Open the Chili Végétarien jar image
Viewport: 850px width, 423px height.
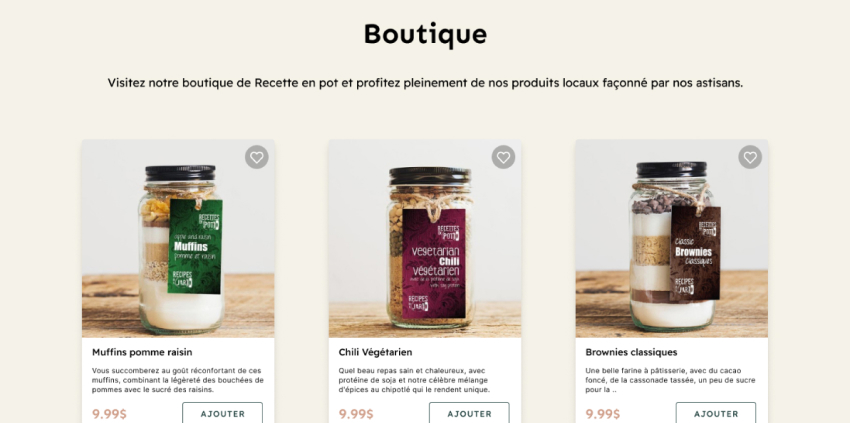click(425, 239)
